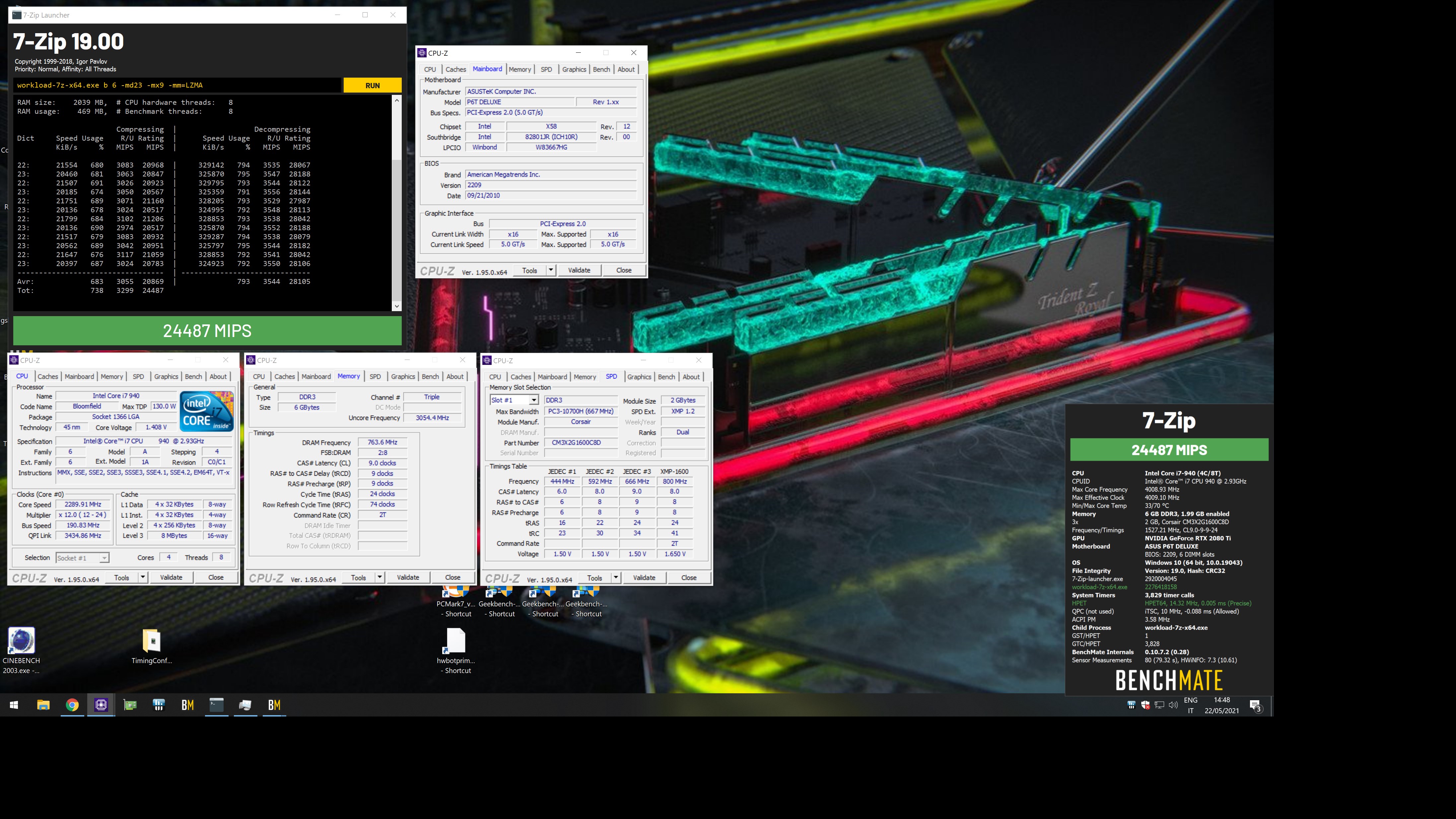Screen dimensions: 1456x819
Task: Open the Mainboard tab in the CPU window
Action: [x=79, y=376]
